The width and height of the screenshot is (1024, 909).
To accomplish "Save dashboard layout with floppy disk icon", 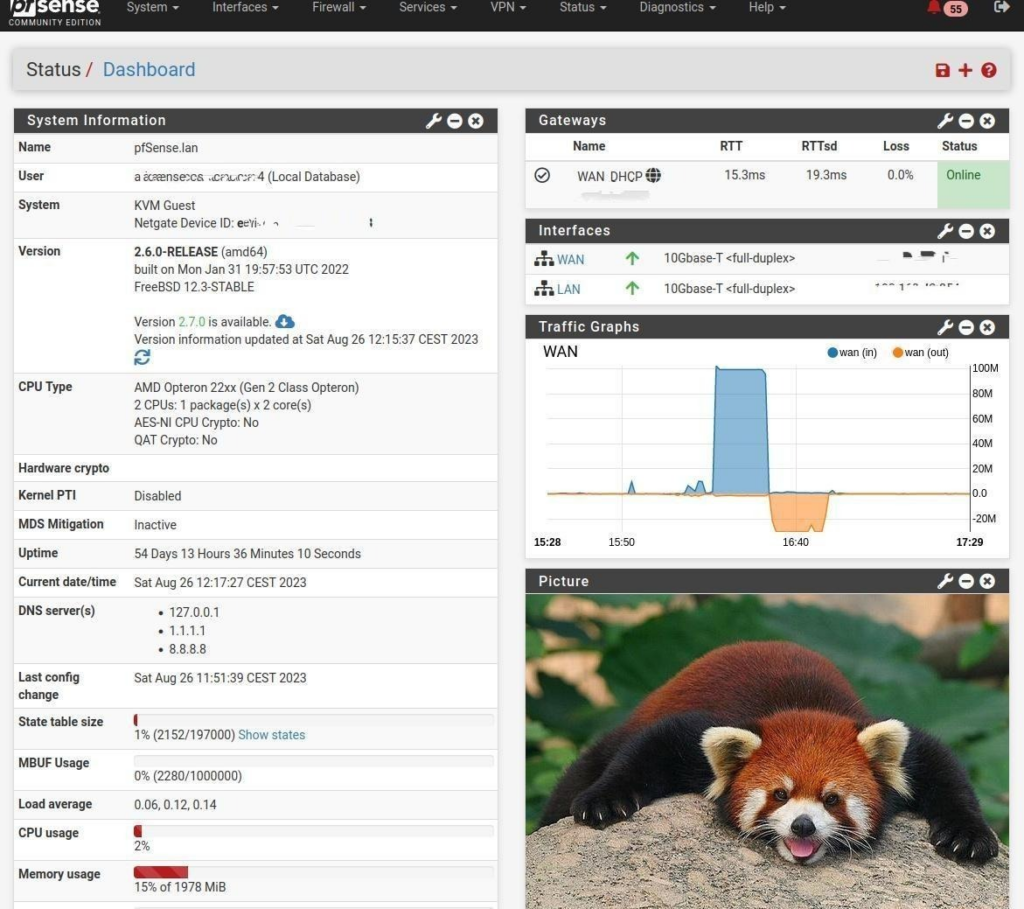I will coord(942,70).
